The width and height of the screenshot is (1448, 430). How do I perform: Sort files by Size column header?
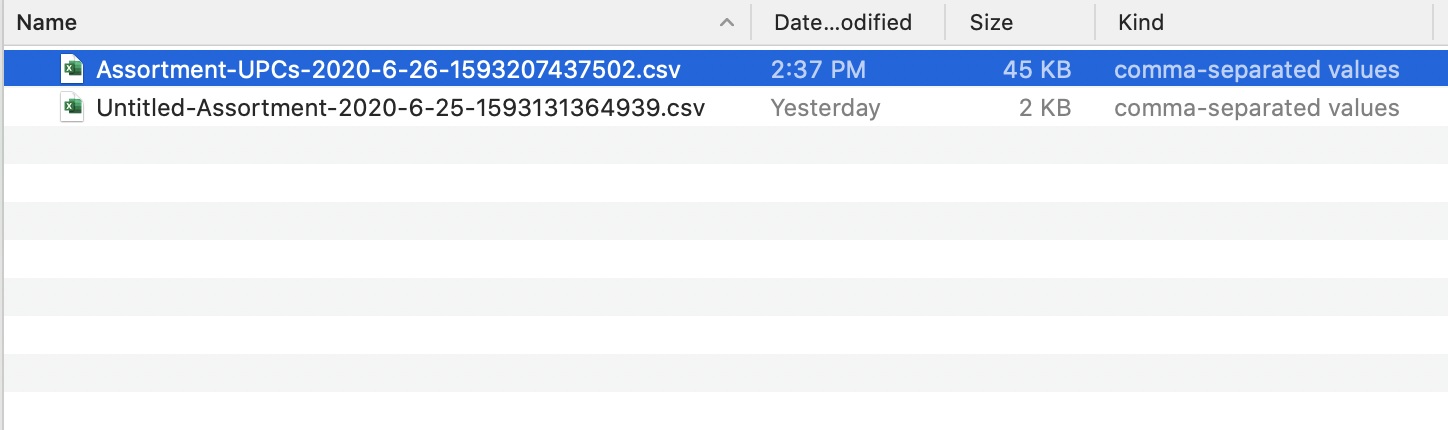click(991, 22)
